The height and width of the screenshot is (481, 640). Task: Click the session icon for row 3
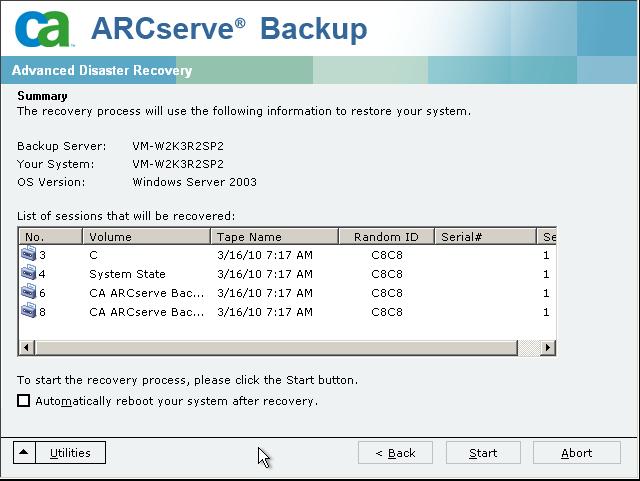pyautogui.click(x=28, y=254)
